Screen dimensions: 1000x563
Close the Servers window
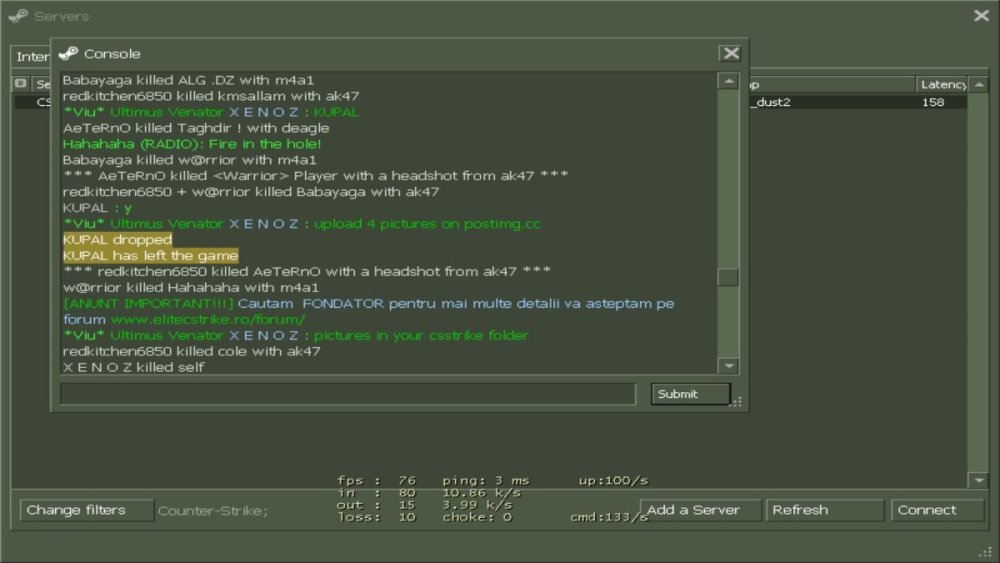982,15
